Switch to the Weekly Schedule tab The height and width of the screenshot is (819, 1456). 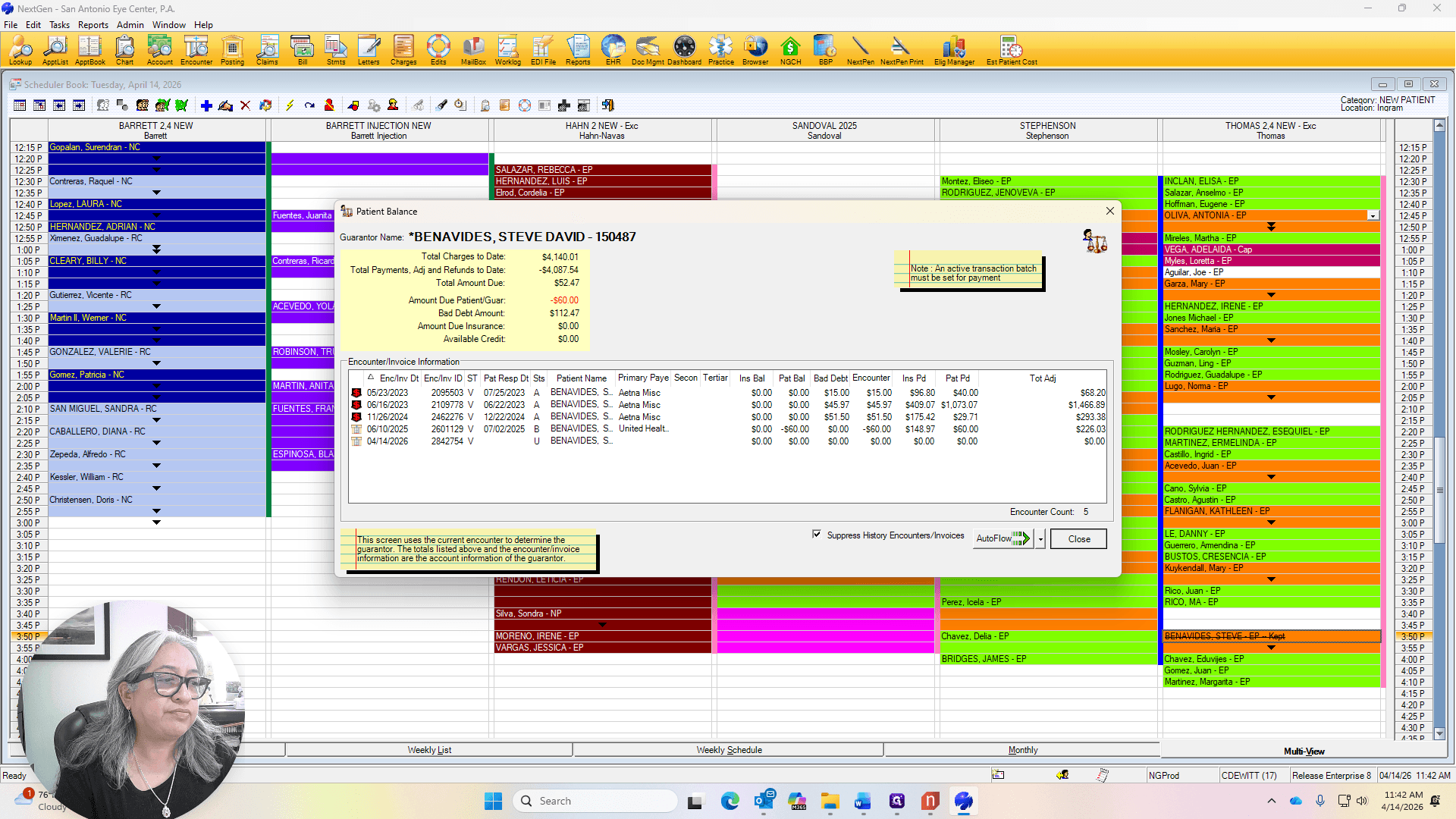click(729, 750)
